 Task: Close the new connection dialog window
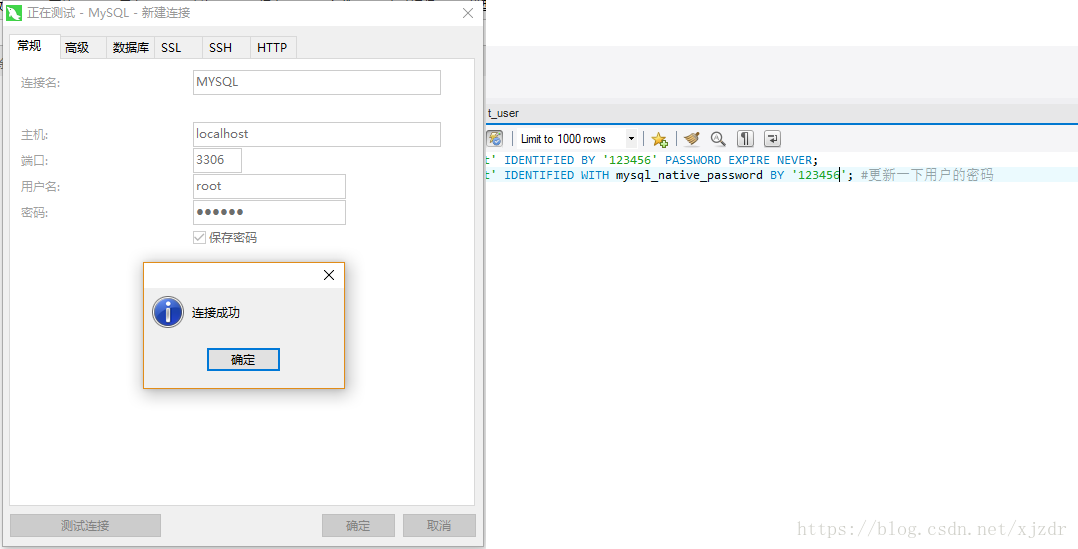tap(468, 13)
